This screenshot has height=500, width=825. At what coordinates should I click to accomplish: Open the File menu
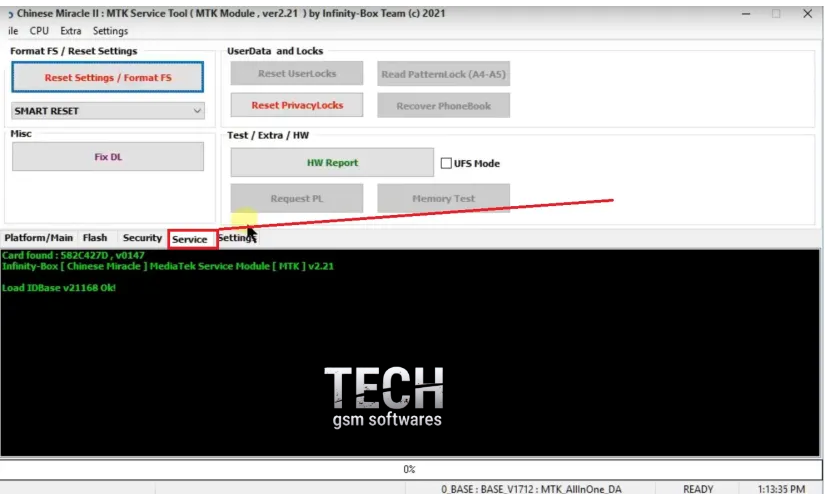coord(13,31)
